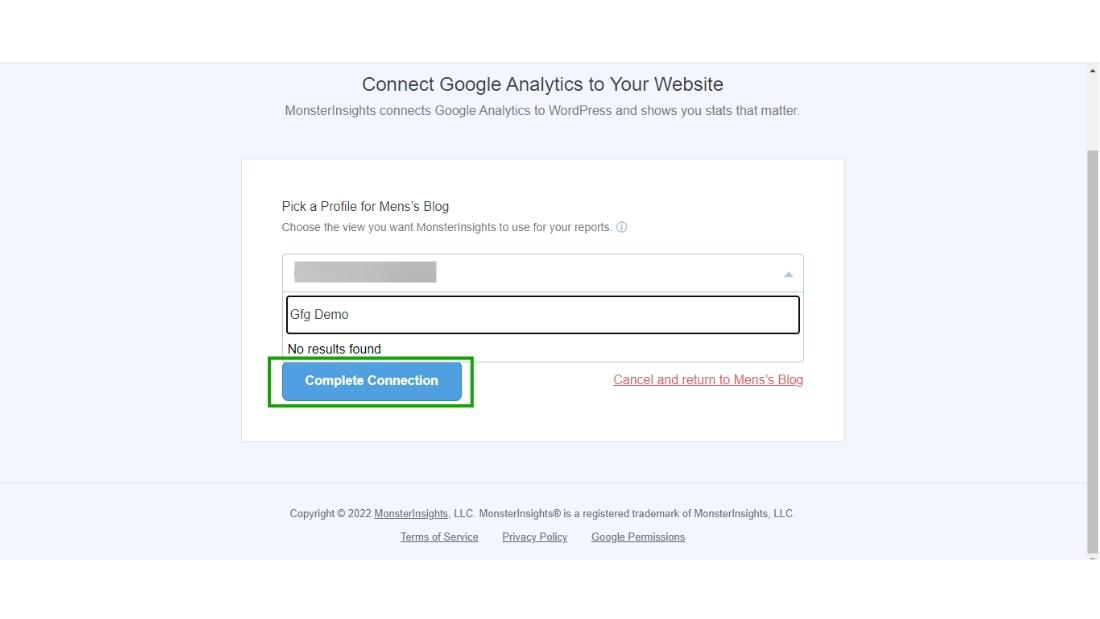Click the "Connect Google Analytics to Your Website" heading

click(542, 84)
